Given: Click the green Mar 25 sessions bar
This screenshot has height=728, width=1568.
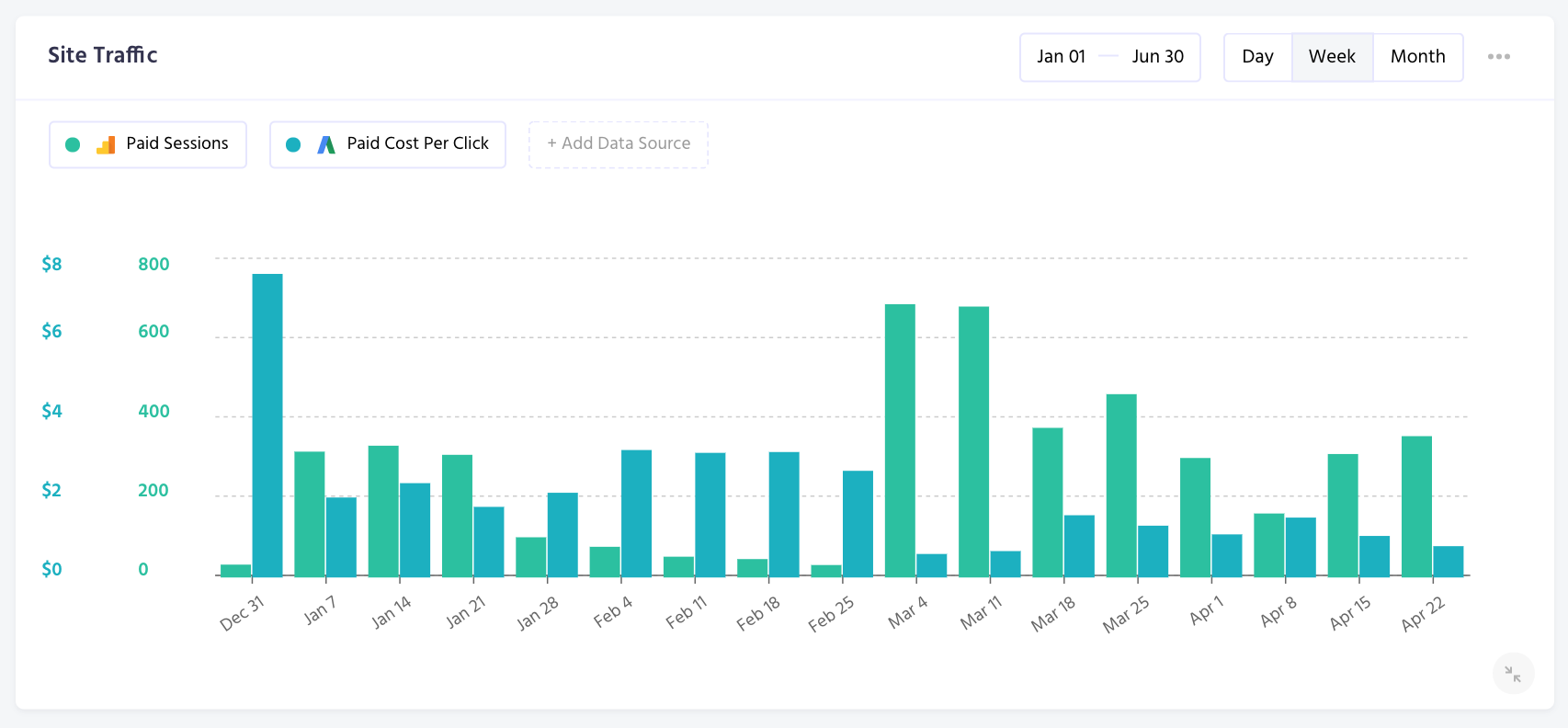Looking at the screenshot, I should tap(1121, 484).
